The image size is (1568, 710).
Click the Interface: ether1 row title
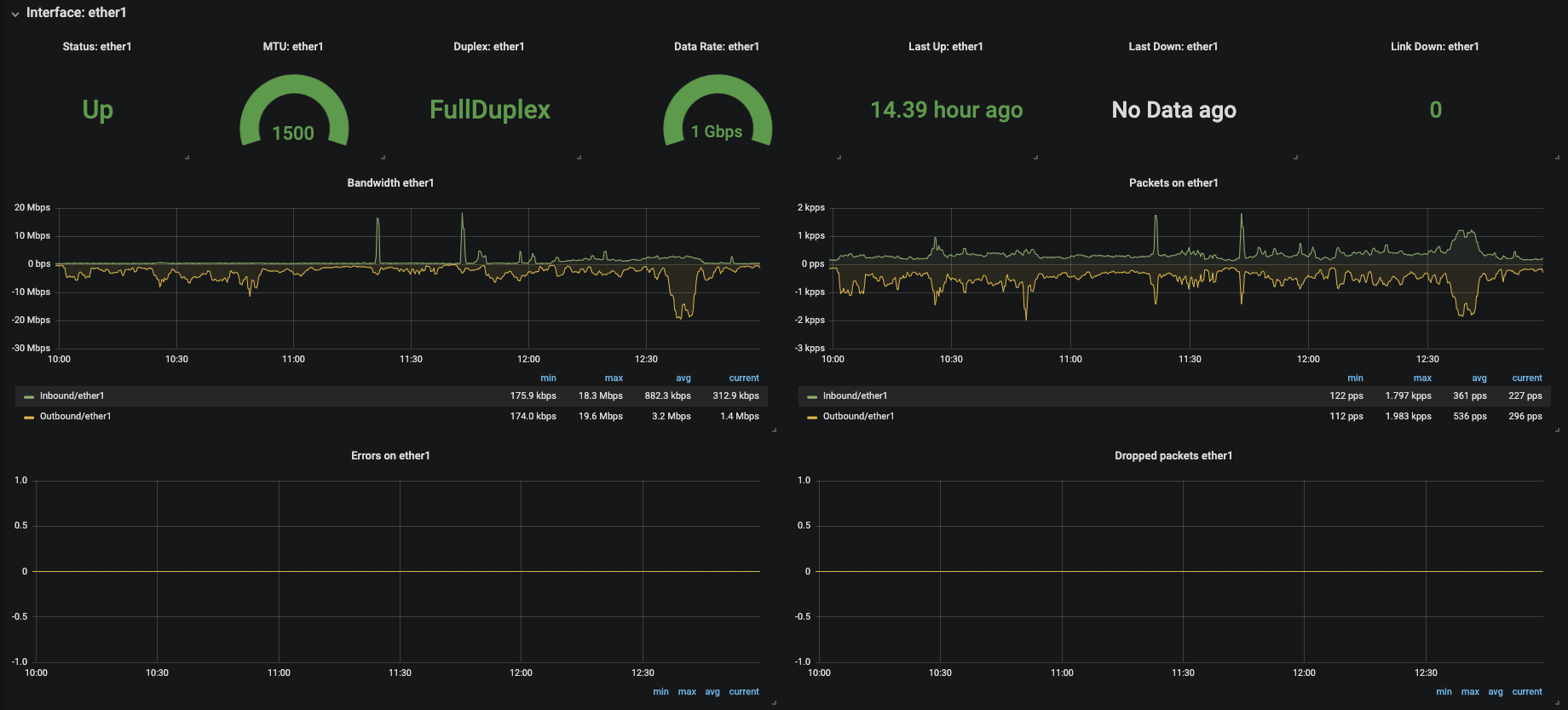[76, 13]
